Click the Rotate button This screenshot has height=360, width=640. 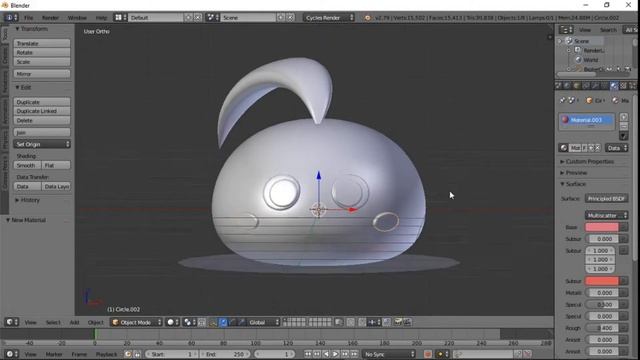click(42, 53)
